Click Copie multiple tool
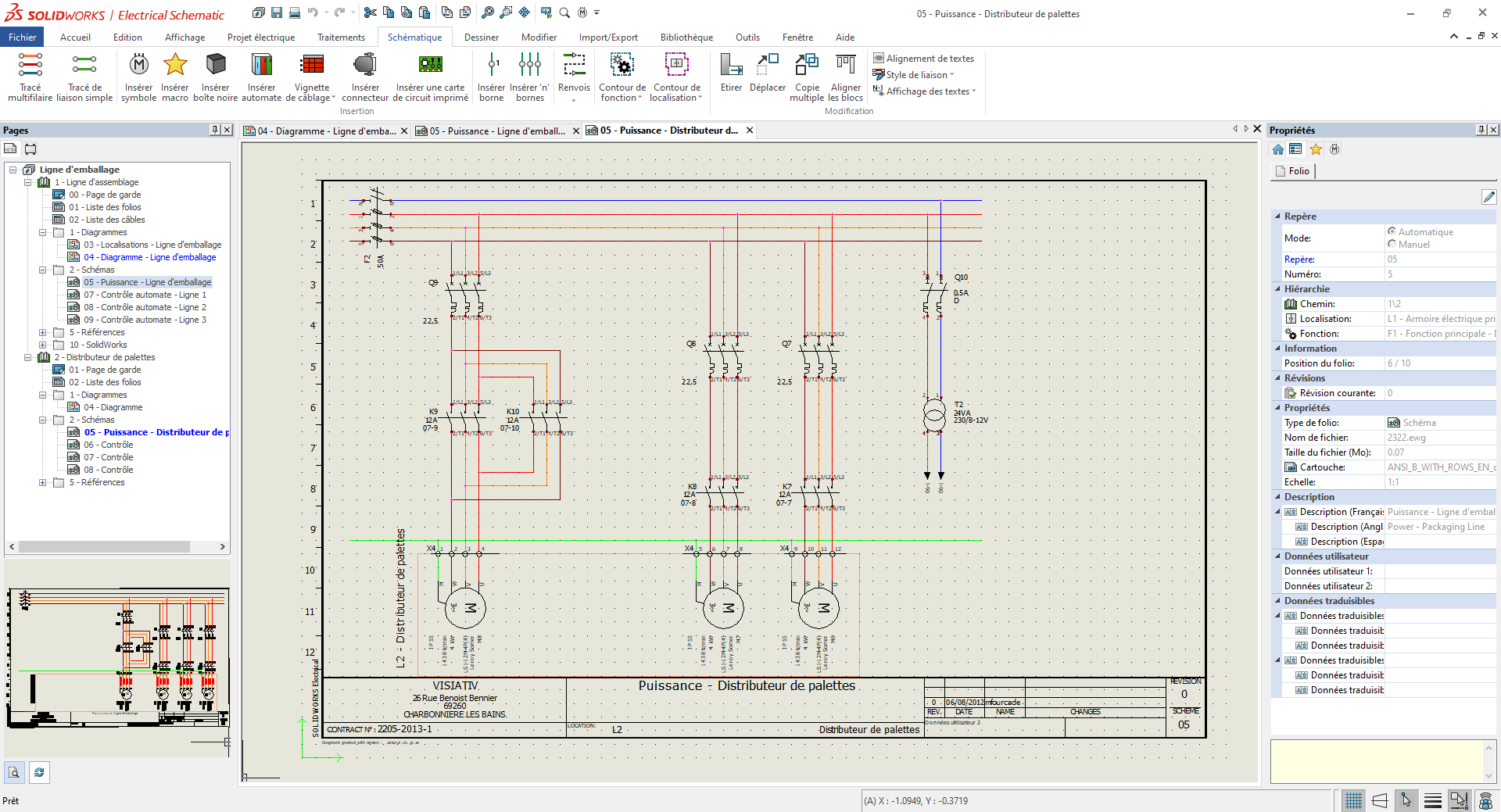Screen dimensions: 1501x812 [807, 77]
